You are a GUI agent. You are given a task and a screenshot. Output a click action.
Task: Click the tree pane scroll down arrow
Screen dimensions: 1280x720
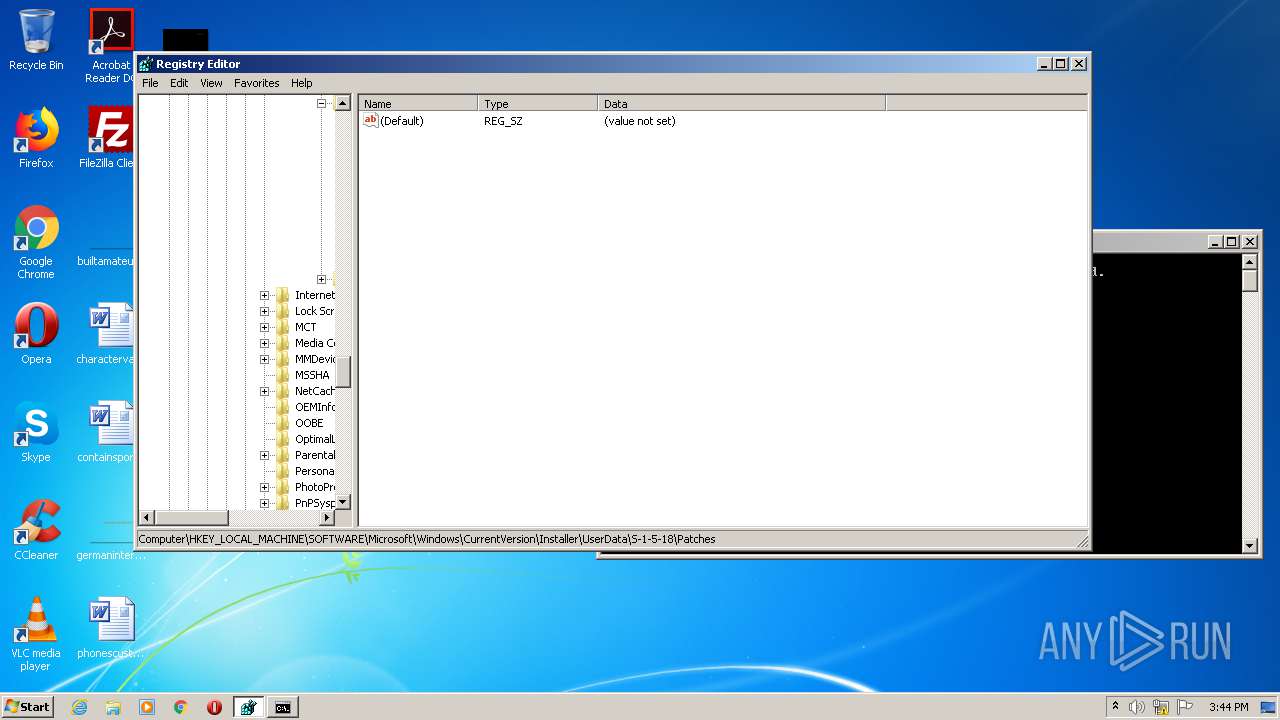point(343,501)
